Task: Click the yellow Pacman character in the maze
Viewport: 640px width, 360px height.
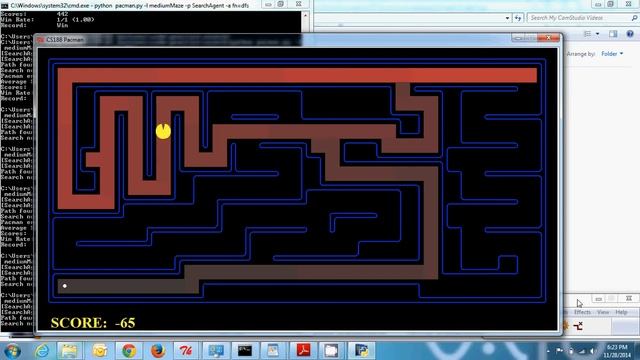Action: (x=163, y=131)
